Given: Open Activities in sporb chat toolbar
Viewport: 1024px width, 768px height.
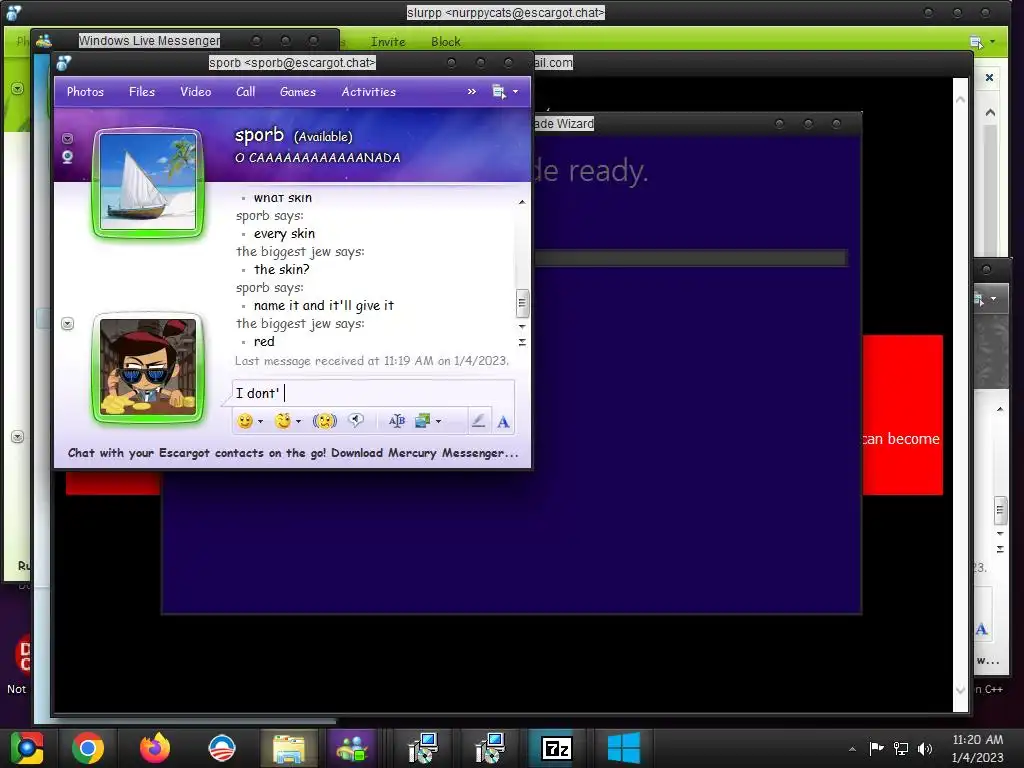Looking at the screenshot, I should click(368, 92).
